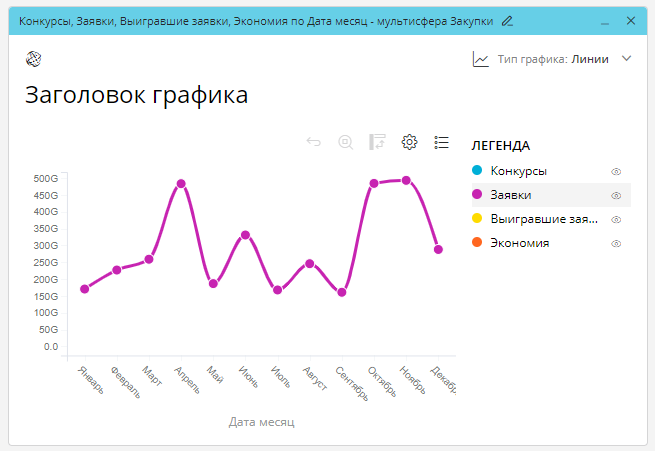Viewport: 655px width, 451px height.
Task: Click the undo arrow in chart toolbar
Action: [313, 142]
